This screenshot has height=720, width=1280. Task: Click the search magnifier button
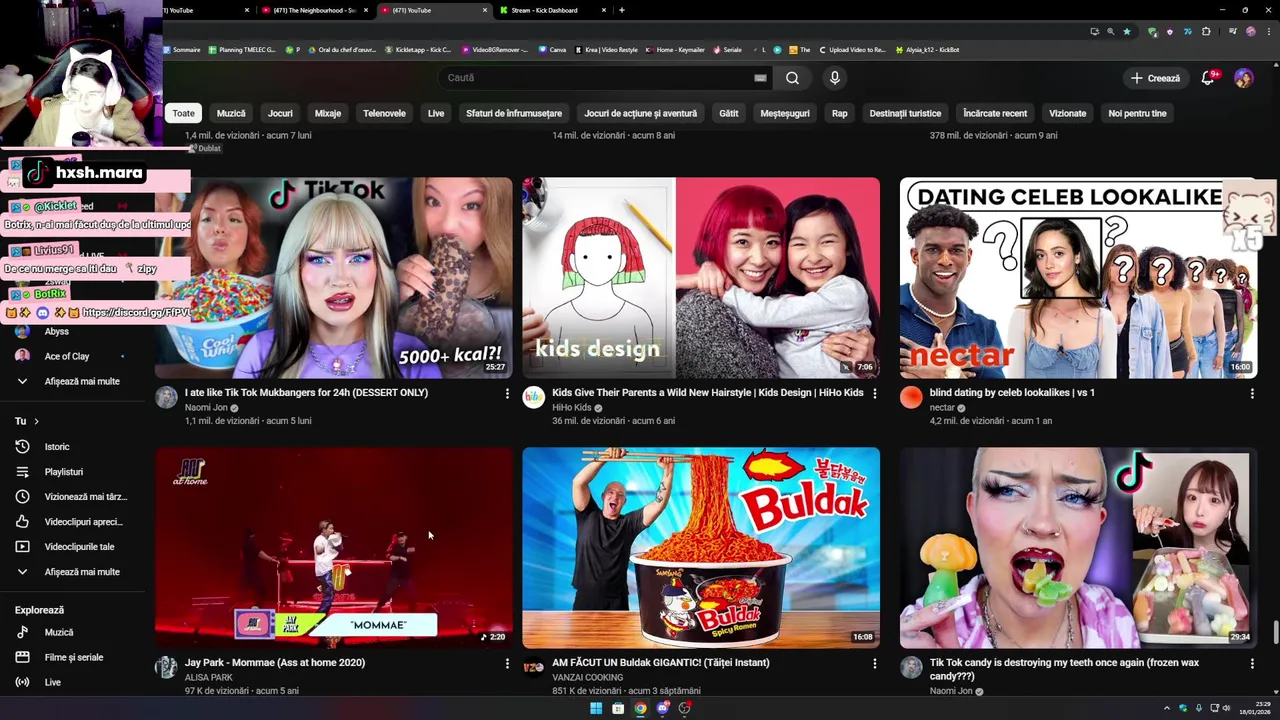792,78
